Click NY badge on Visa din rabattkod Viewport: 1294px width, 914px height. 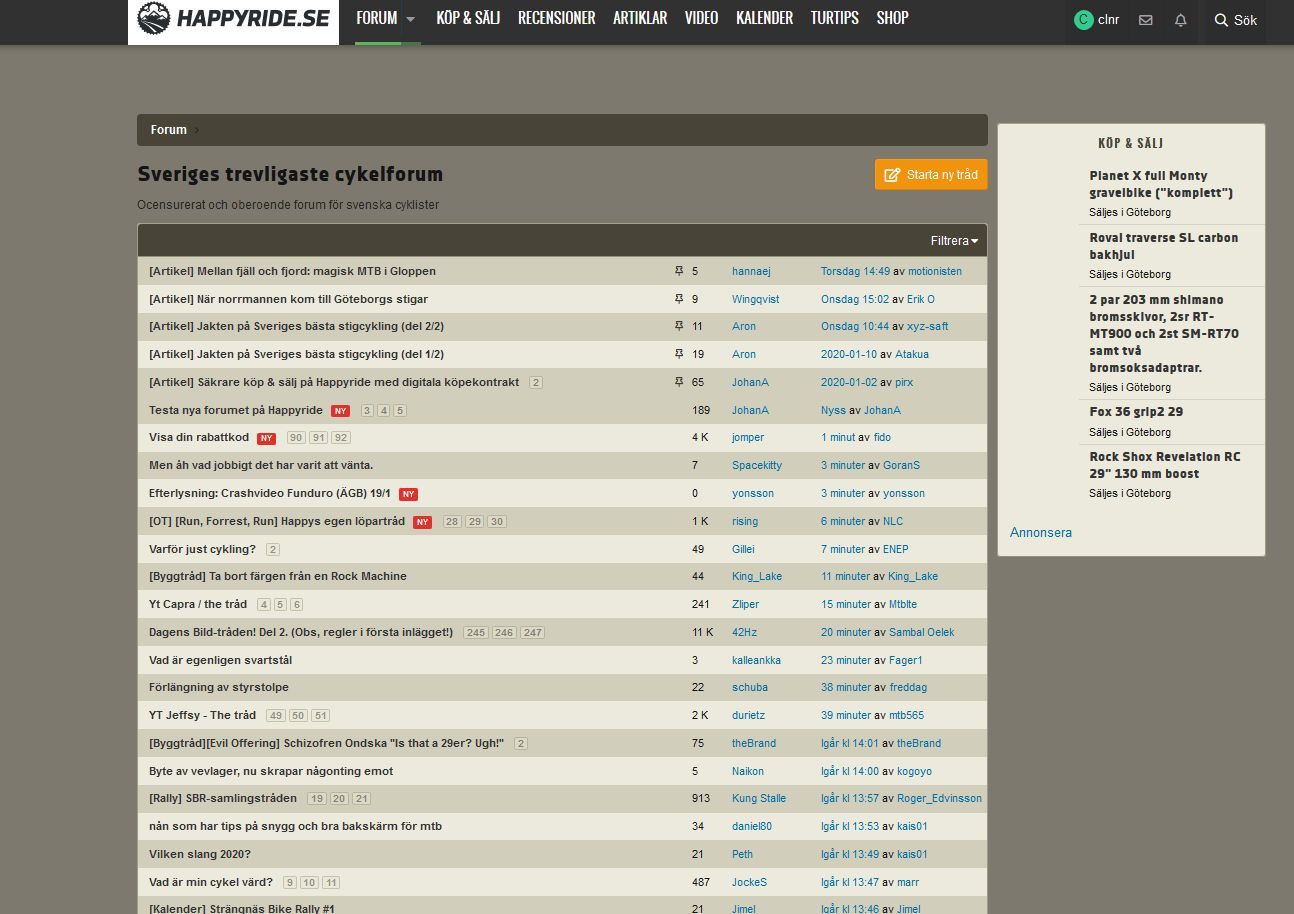[266, 438]
